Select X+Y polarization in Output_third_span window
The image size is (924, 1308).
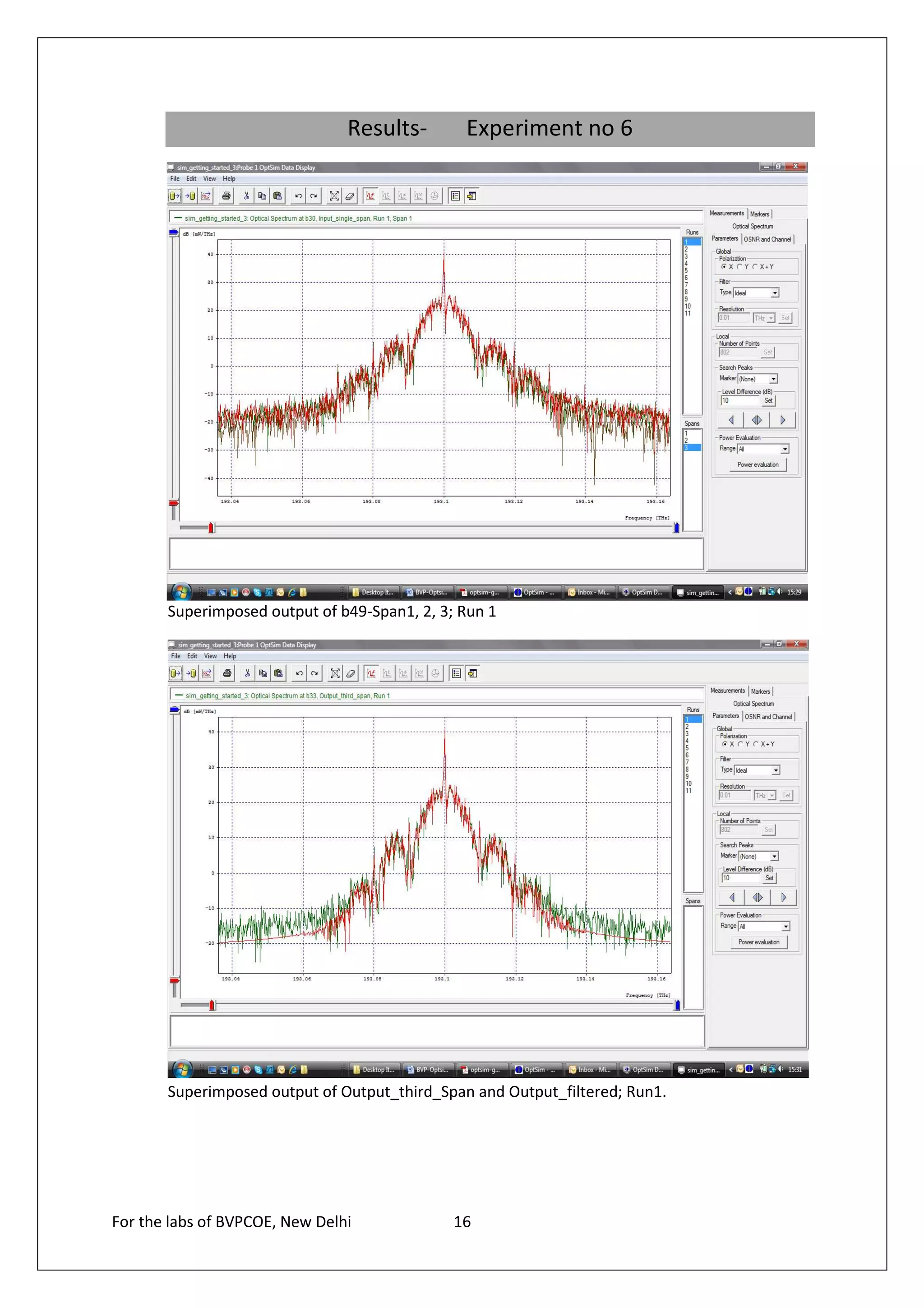point(756,744)
